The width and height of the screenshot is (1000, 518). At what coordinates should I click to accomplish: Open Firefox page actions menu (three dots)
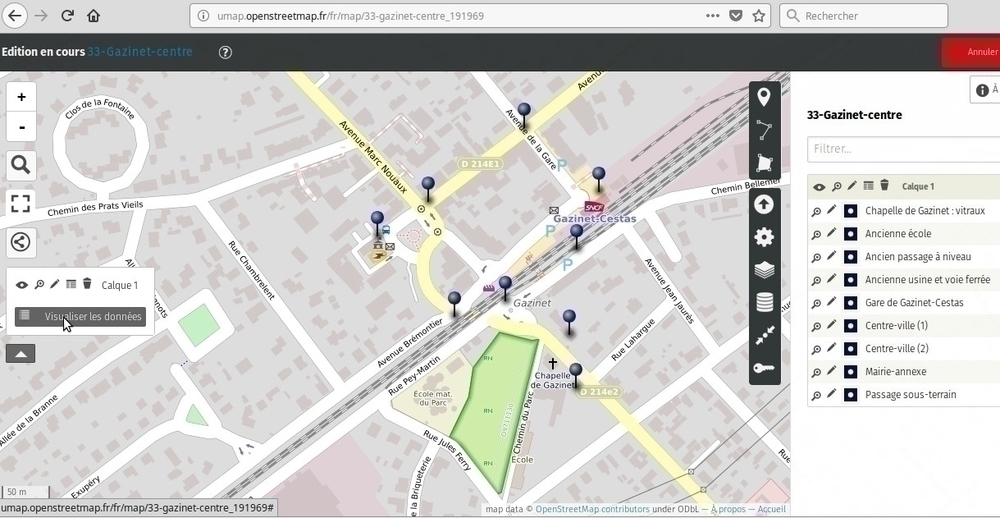pos(712,16)
